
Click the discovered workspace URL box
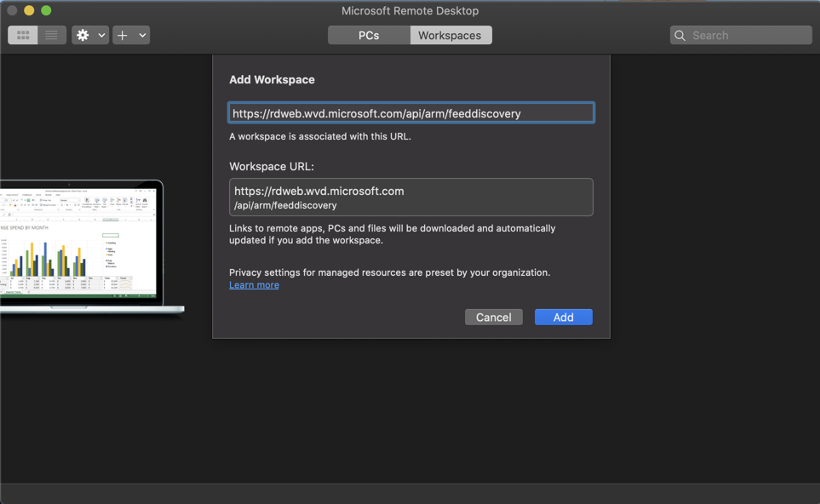click(x=411, y=197)
